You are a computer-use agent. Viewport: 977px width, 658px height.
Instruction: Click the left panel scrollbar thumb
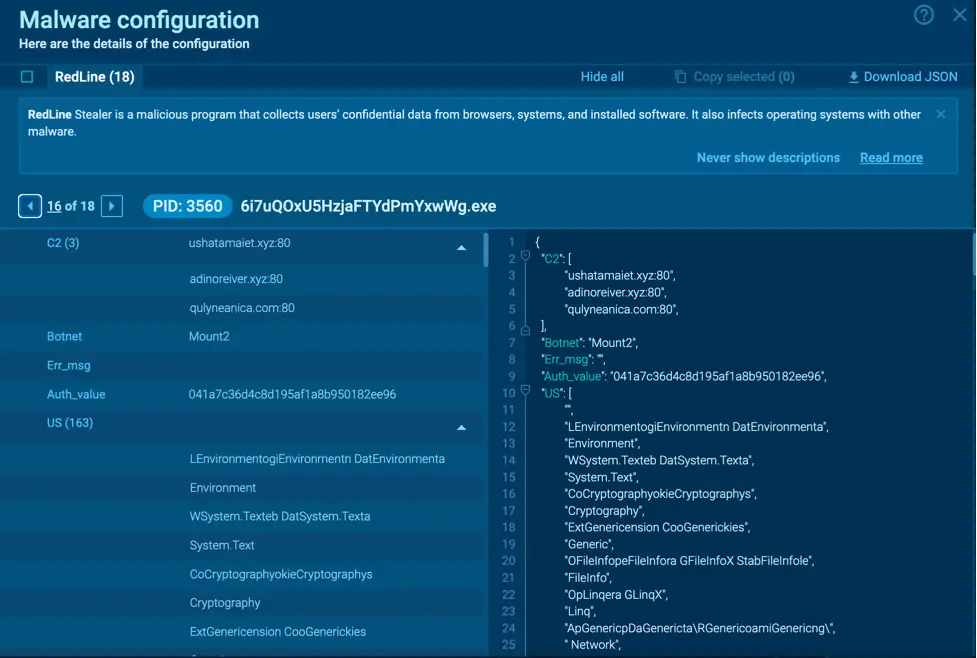click(x=485, y=250)
